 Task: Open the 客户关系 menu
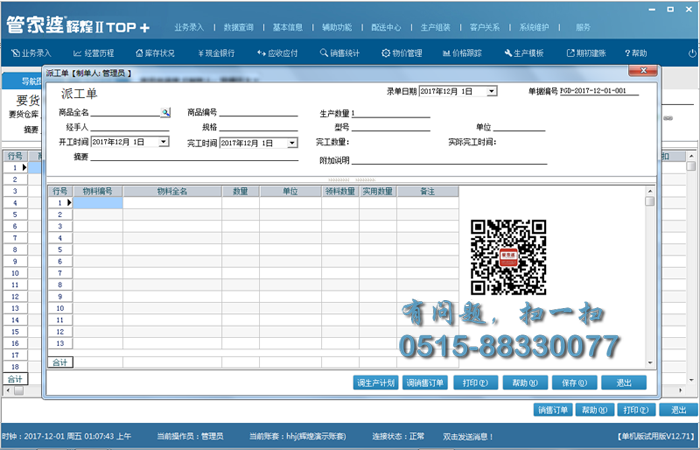(x=485, y=27)
